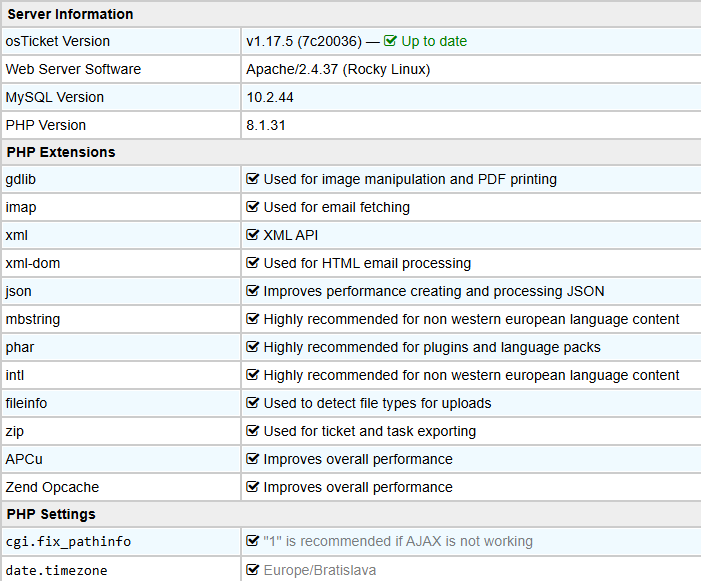Click the Up to date status link

click(x=434, y=41)
